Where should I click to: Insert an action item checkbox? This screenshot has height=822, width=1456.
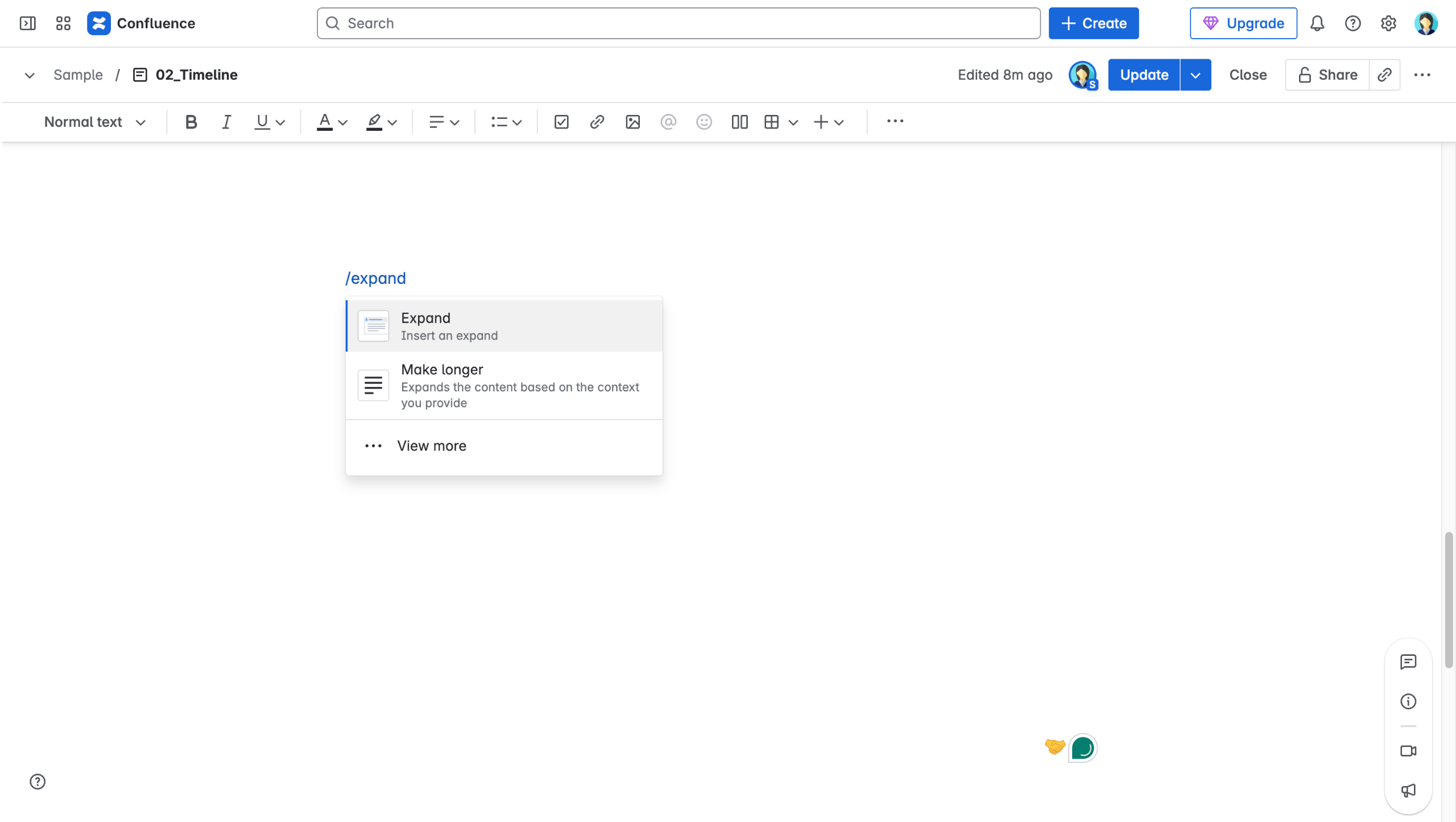tap(561, 122)
